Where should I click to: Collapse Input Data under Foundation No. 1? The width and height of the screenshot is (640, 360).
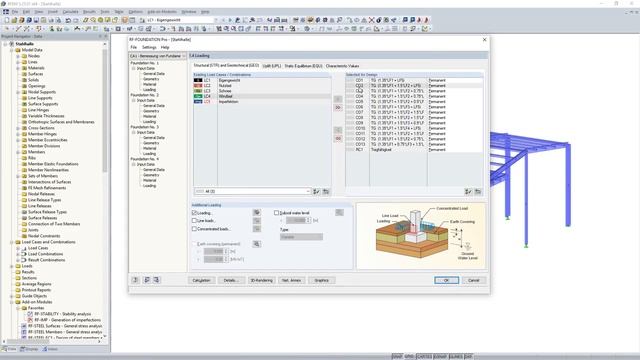[133, 69]
